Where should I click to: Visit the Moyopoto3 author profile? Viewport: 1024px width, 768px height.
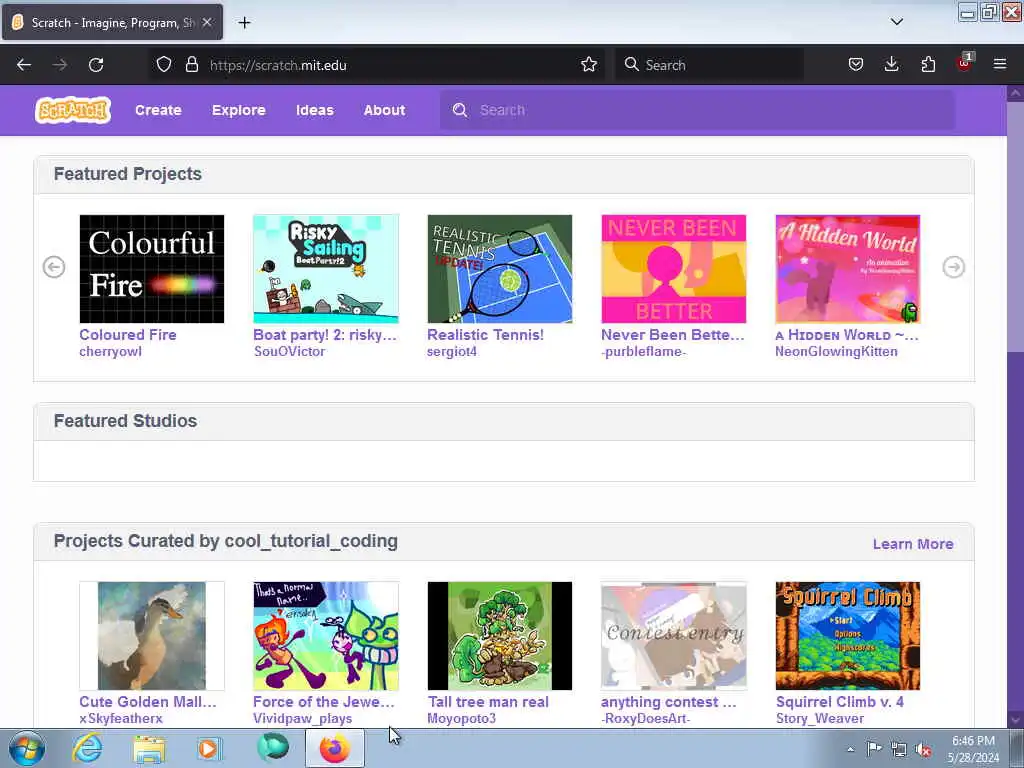tap(462, 719)
